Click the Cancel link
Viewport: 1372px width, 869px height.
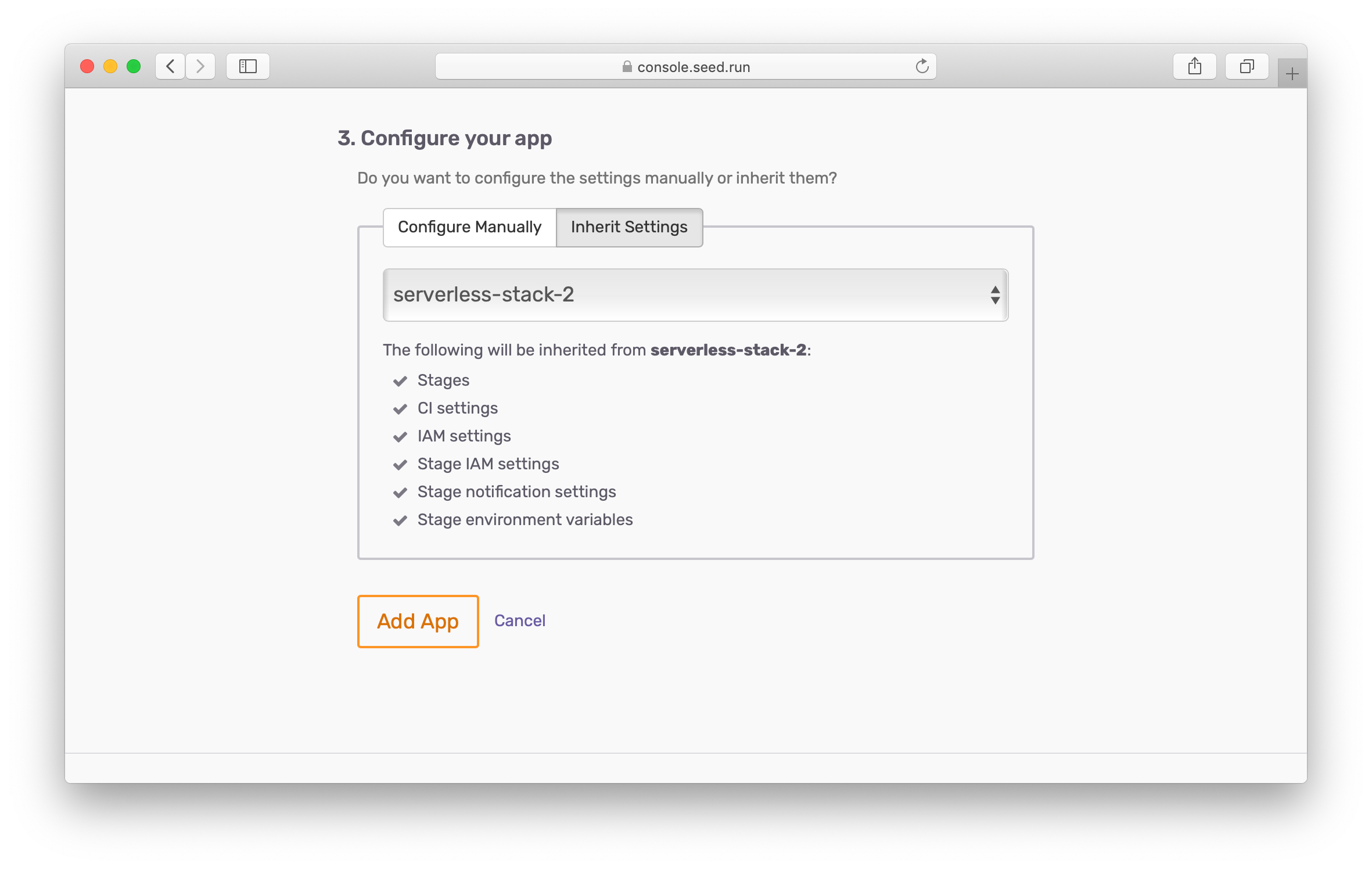tap(519, 620)
